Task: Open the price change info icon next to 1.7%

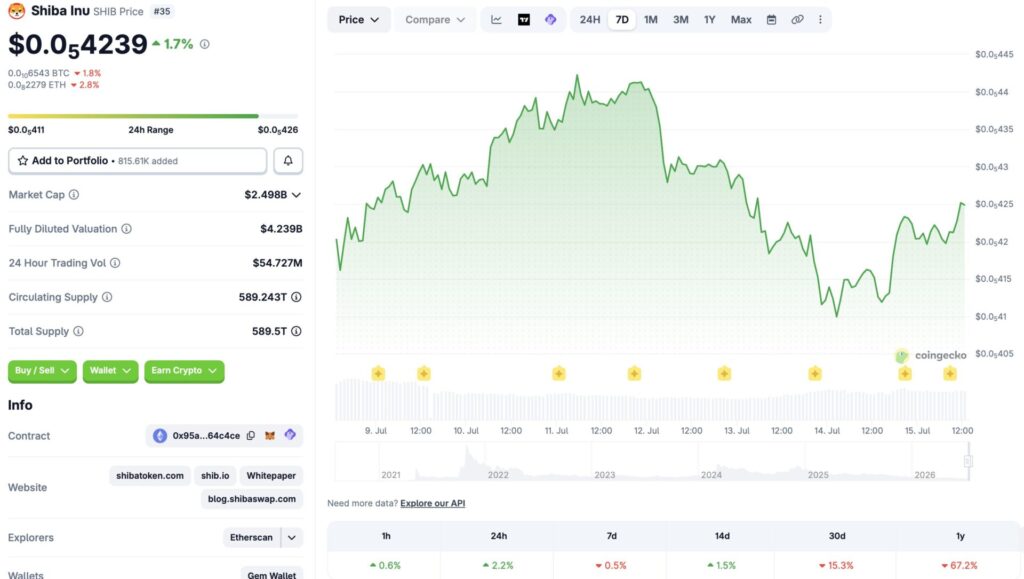Action: [x=204, y=44]
